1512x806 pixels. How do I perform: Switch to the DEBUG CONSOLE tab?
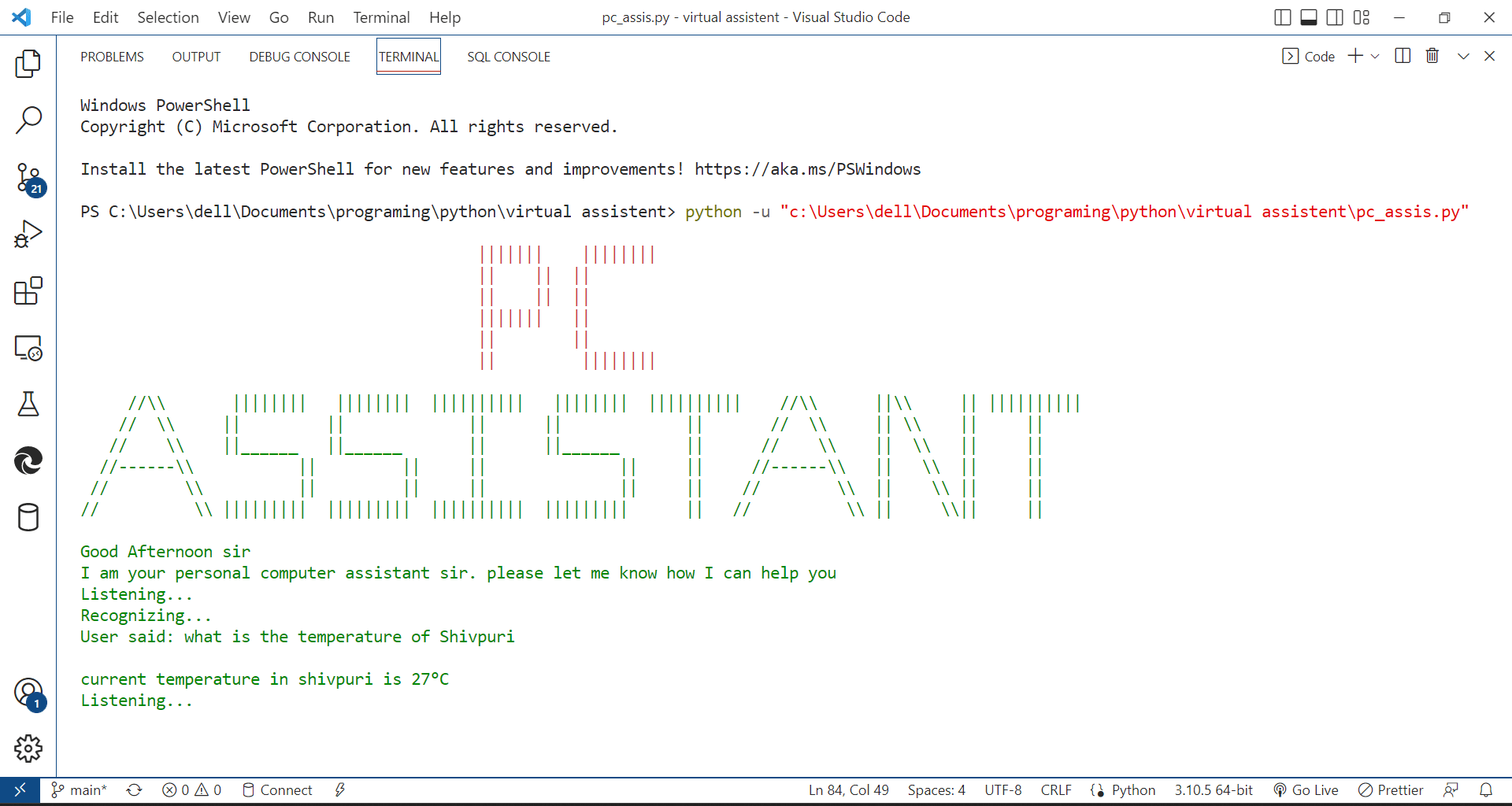299,57
